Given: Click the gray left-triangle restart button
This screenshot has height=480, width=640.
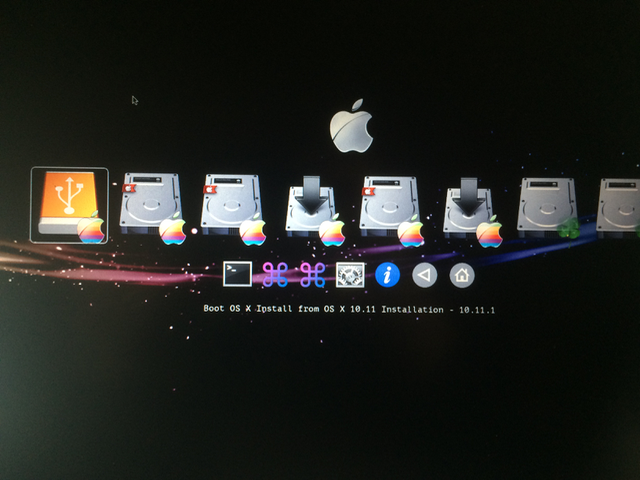Looking at the screenshot, I should tap(424, 275).
